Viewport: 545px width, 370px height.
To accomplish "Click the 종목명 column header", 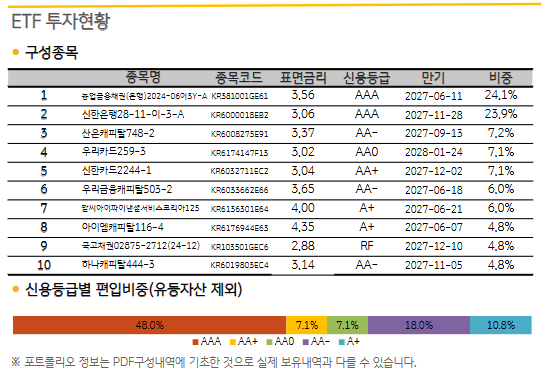I will click(143, 77).
